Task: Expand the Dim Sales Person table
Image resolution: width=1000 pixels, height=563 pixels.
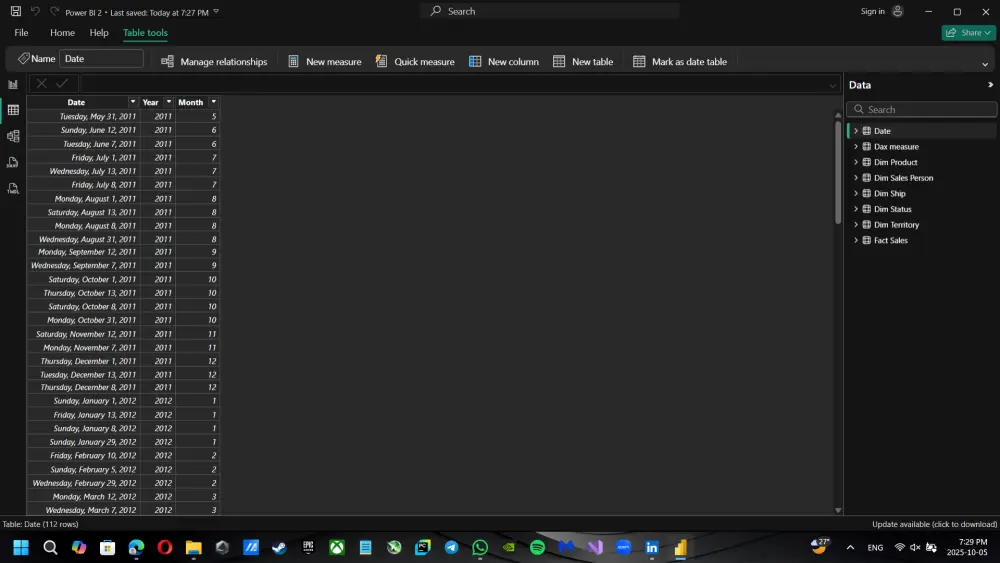Action: coord(856,178)
